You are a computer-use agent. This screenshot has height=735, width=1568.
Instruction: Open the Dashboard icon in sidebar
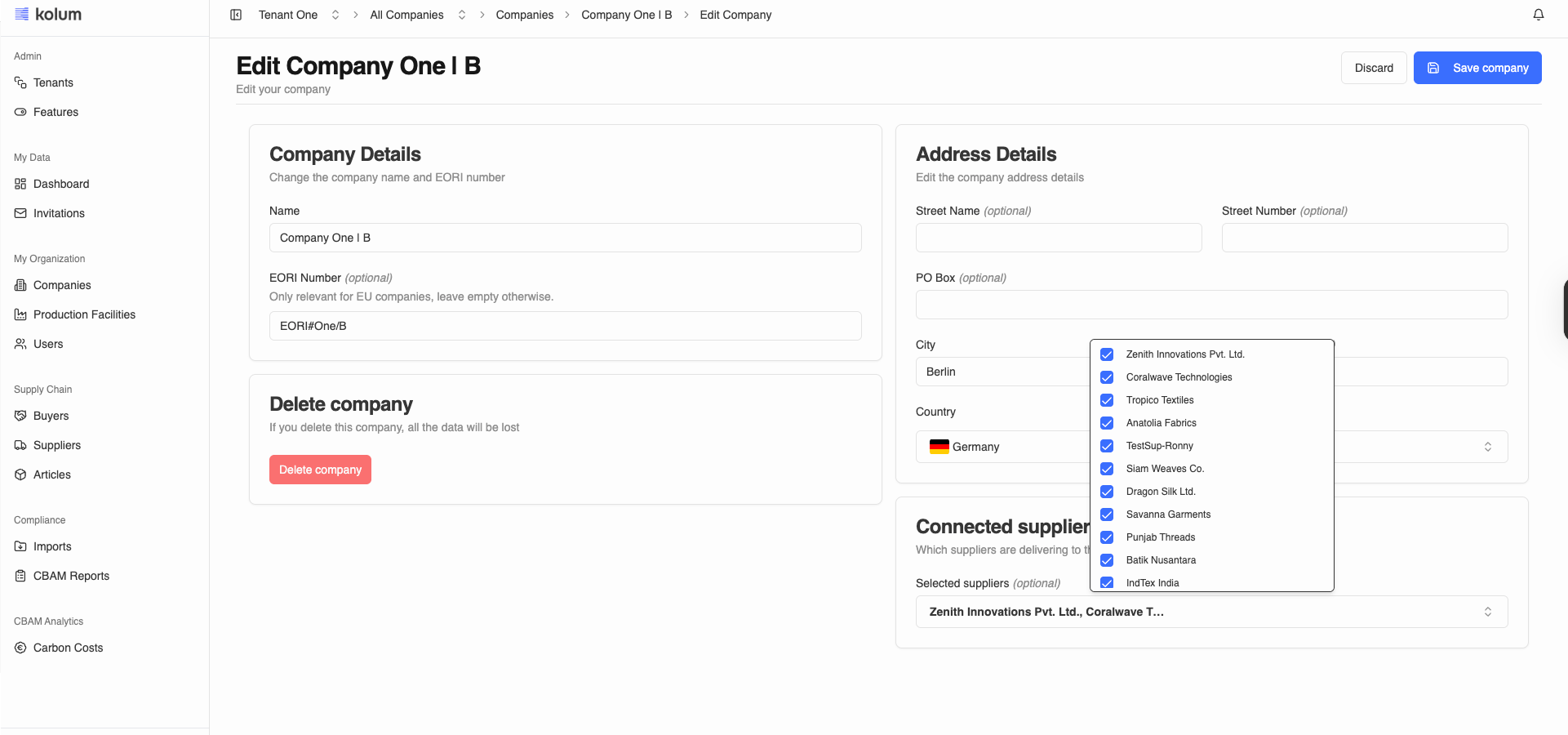(20, 184)
